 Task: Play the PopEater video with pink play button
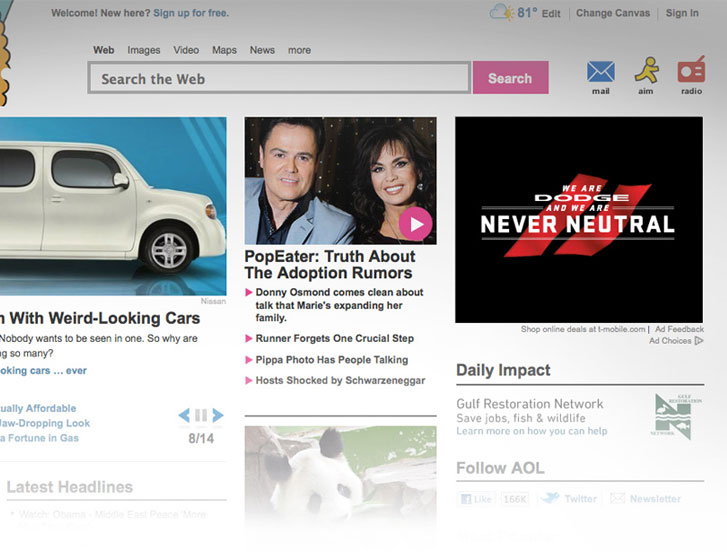pos(415,223)
